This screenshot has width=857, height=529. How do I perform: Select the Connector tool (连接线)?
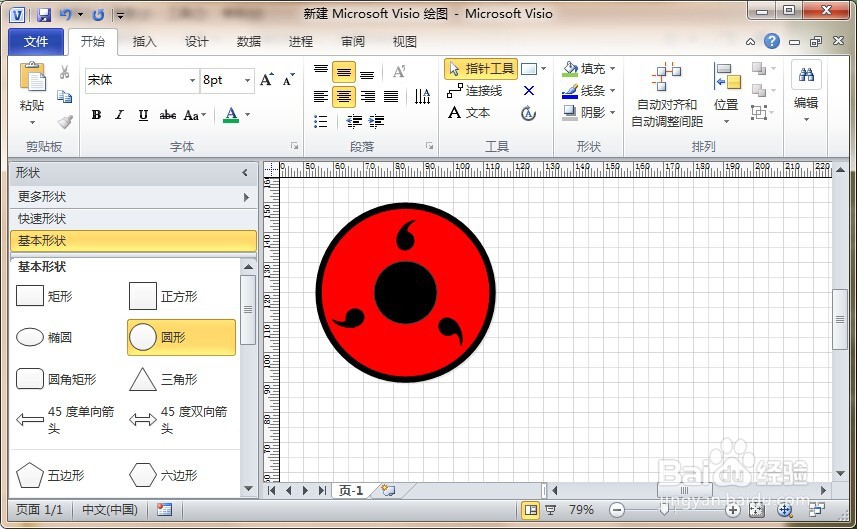point(474,91)
